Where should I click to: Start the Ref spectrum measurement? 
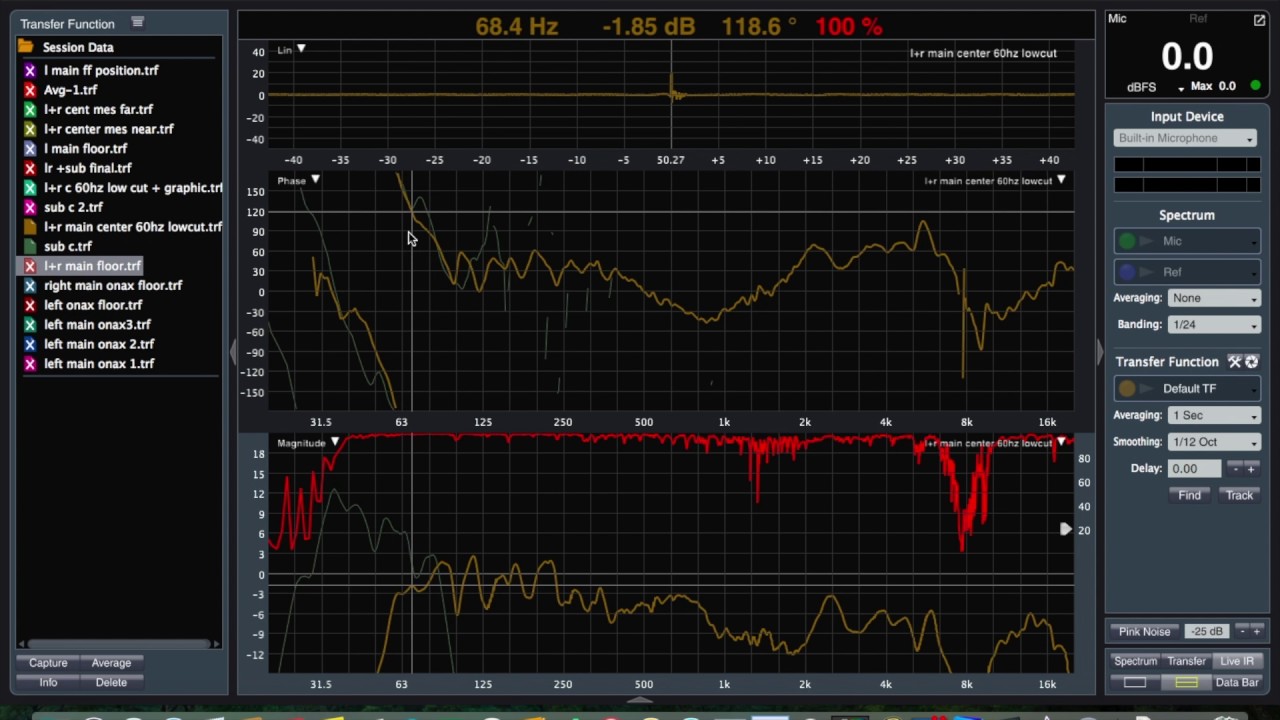1146,272
